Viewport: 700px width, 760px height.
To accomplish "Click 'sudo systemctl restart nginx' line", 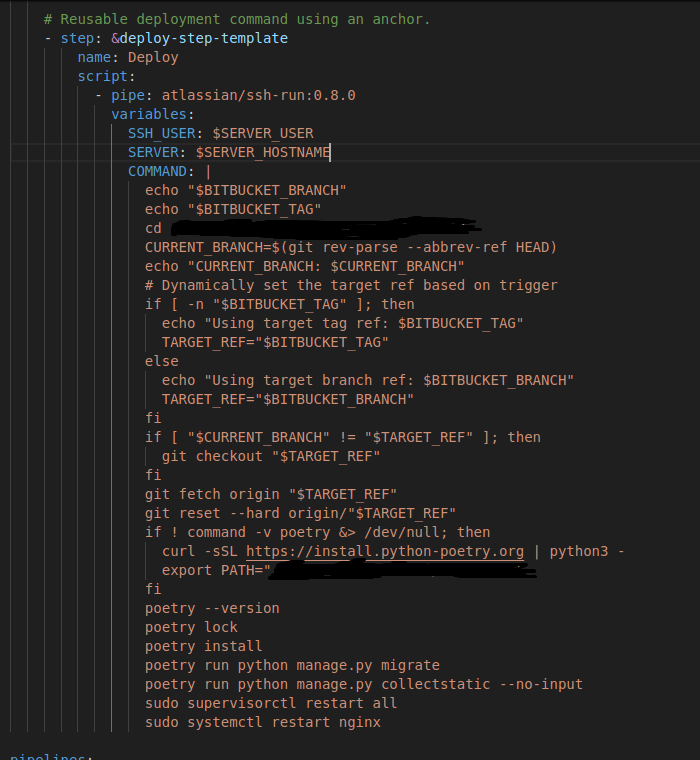I will click(x=263, y=723).
